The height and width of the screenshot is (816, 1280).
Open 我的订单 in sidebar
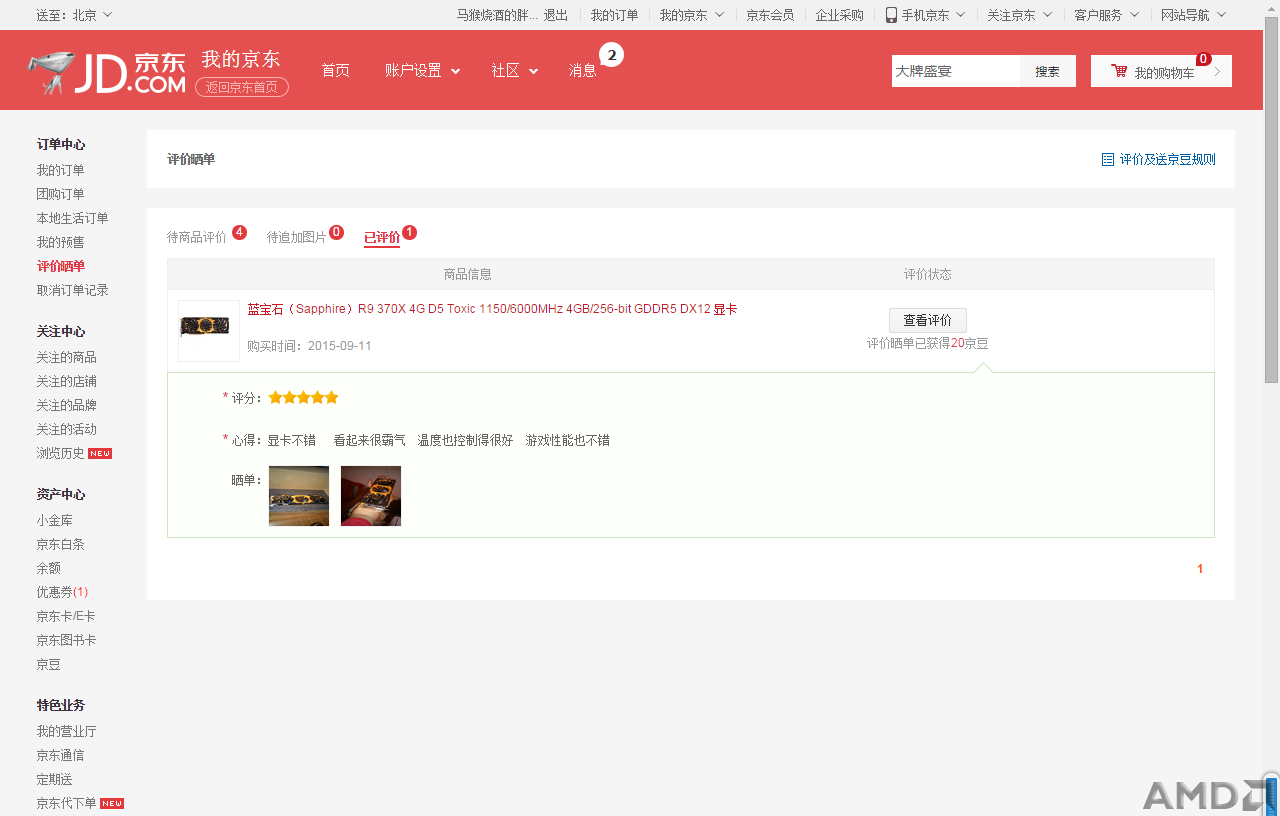point(61,170)
